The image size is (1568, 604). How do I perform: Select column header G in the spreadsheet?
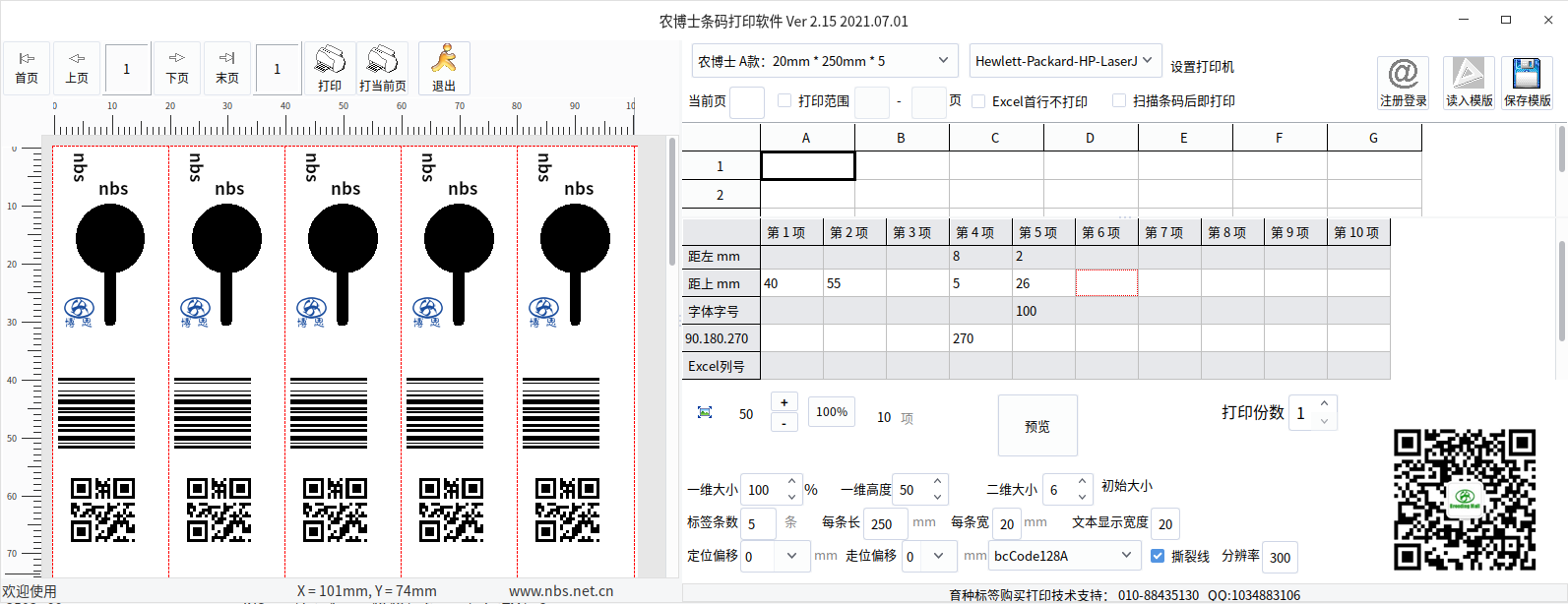1374,138
